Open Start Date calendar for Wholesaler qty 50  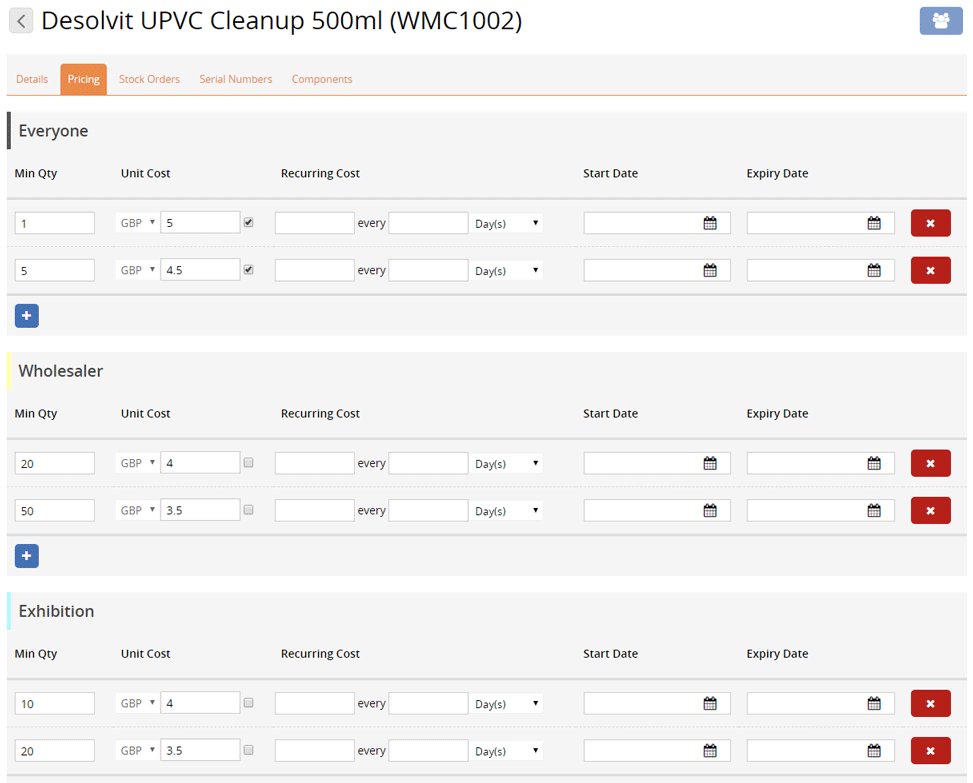pos(710,511)
